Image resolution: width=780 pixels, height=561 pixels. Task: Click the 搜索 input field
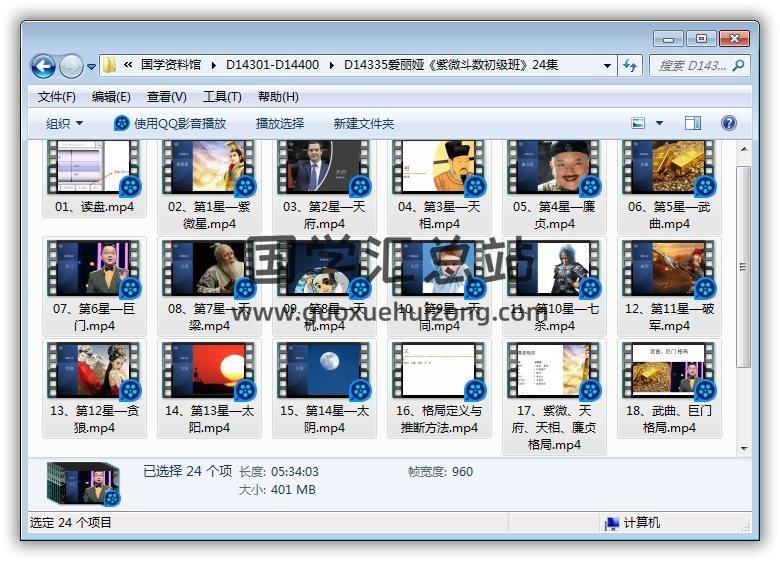(692, 66)
